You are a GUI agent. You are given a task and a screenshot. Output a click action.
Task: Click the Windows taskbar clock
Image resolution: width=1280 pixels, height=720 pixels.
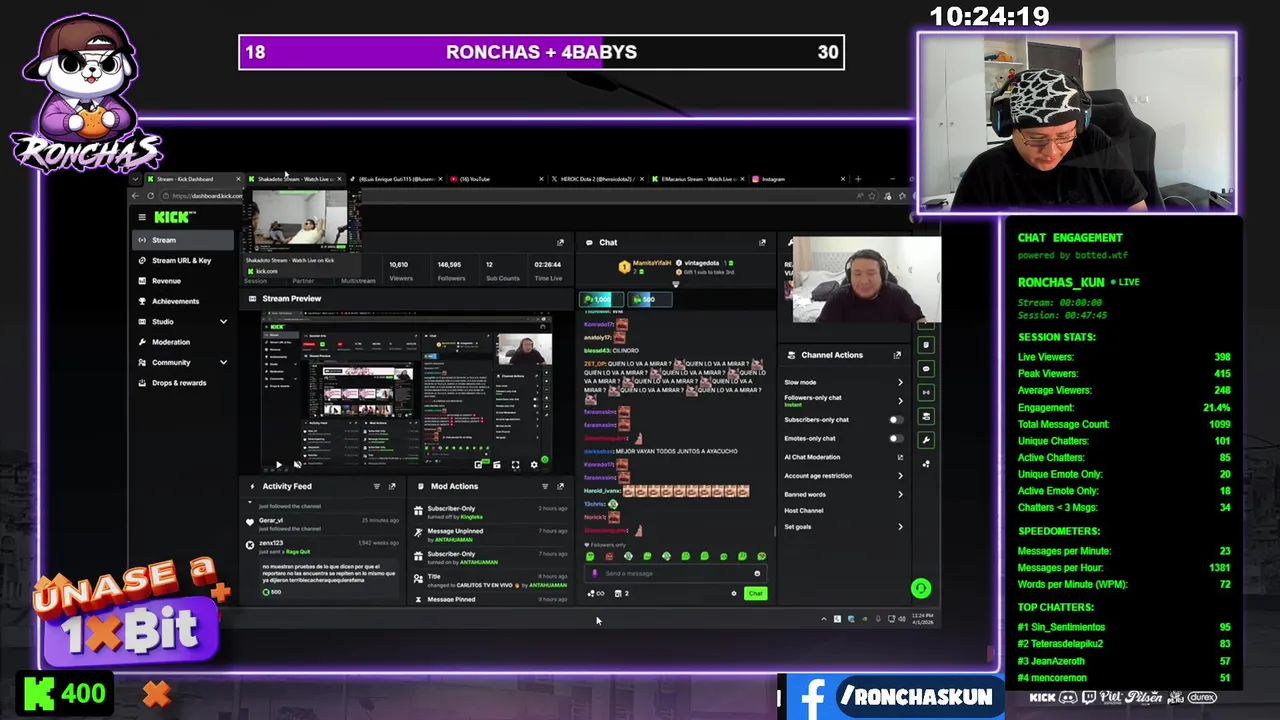coord(923,619)
